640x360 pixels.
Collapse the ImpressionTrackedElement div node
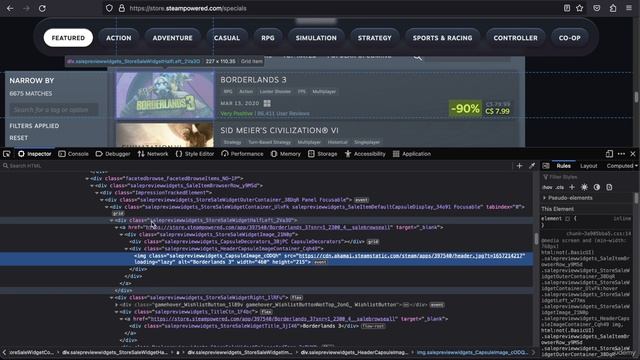click(x=97, y=193)
